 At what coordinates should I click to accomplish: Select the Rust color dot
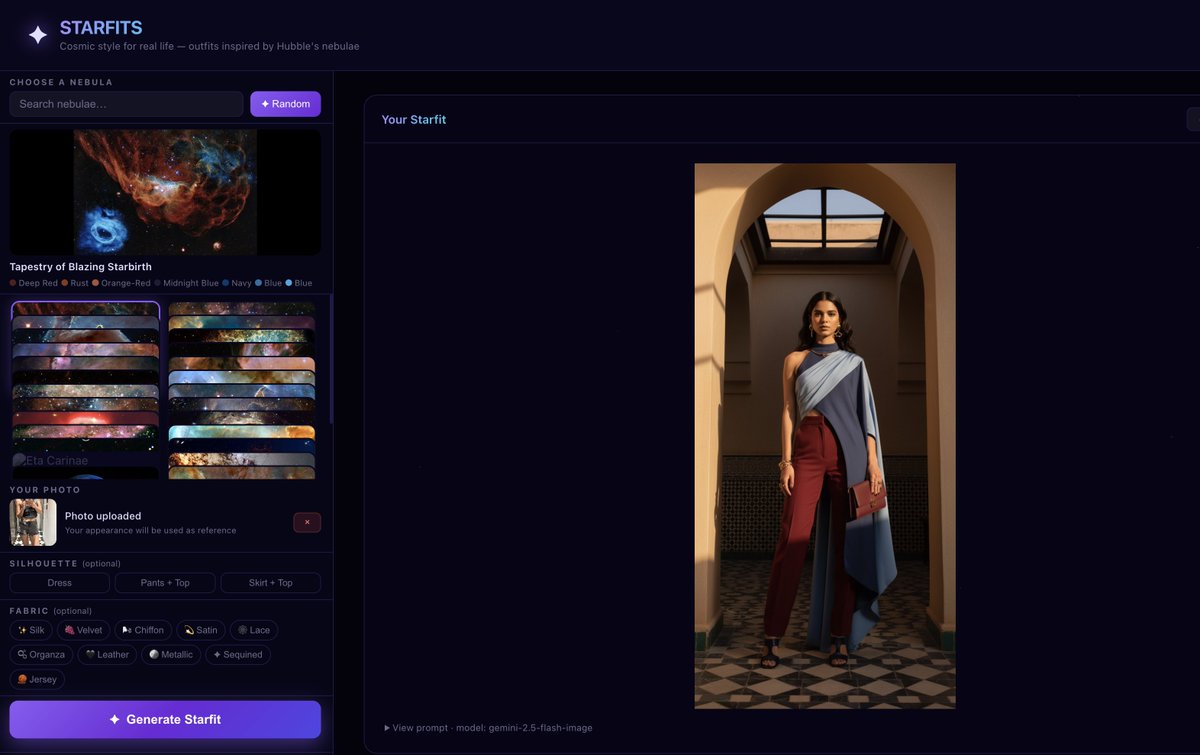click(65, 283)
